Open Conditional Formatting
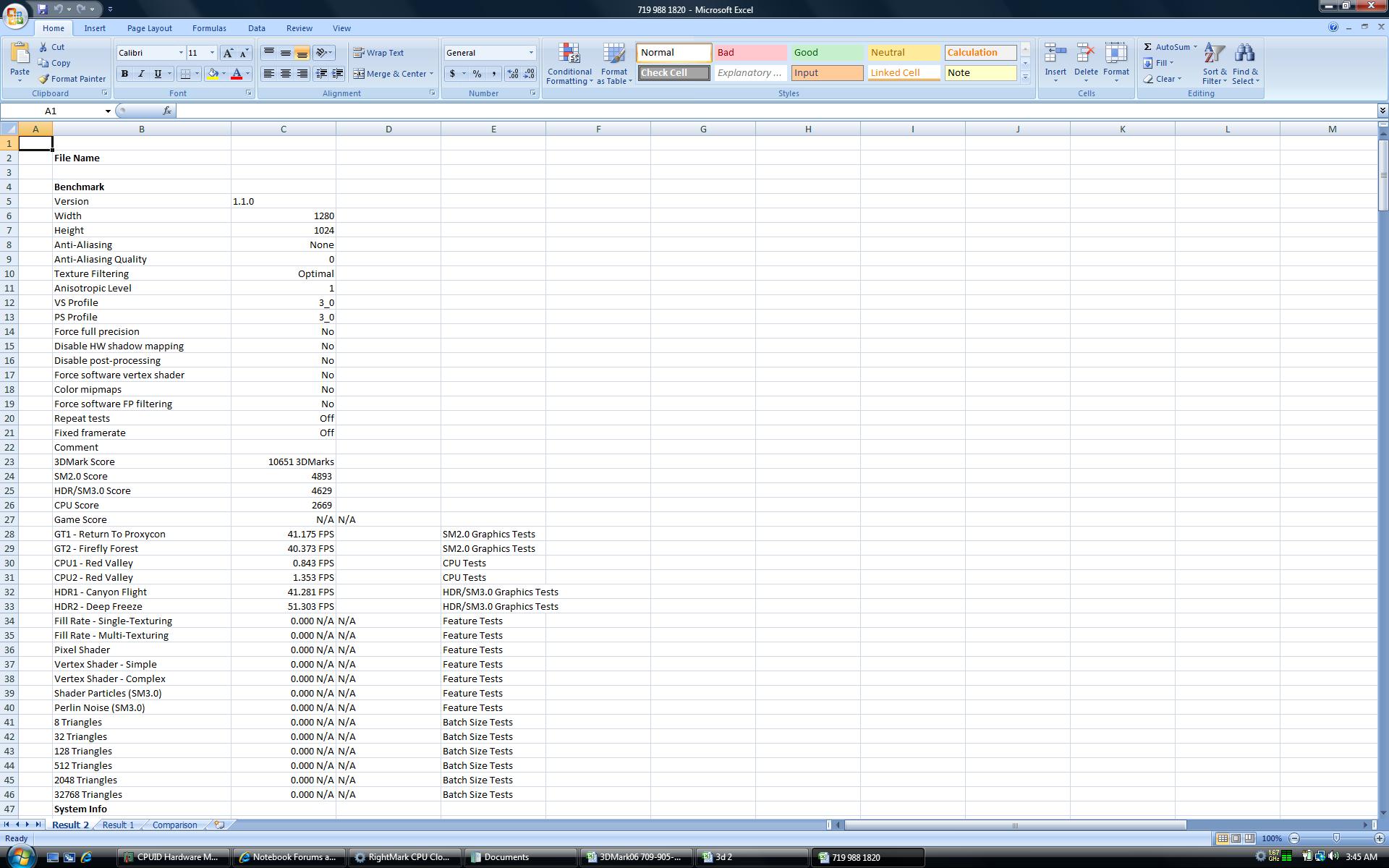The width and height of the screenshot is (1389, 868). click(569, 64)
